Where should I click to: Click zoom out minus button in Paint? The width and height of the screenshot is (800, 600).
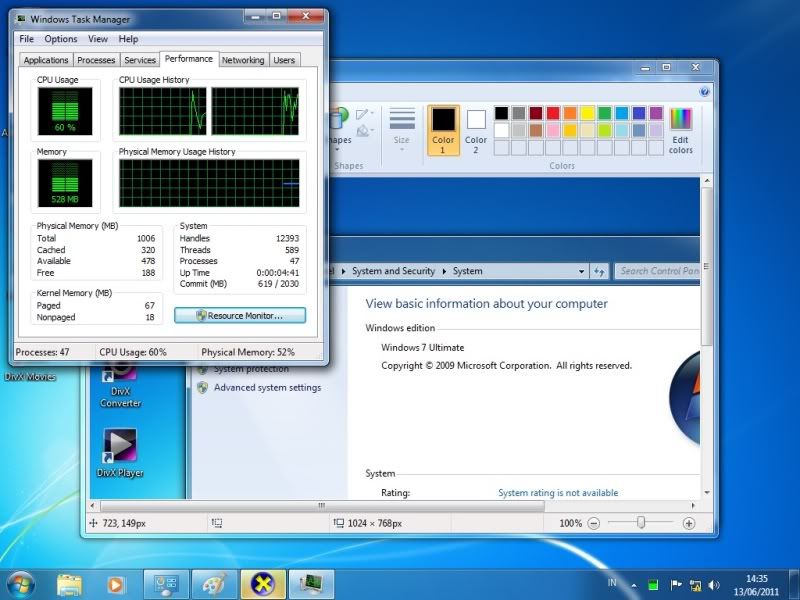593,523
